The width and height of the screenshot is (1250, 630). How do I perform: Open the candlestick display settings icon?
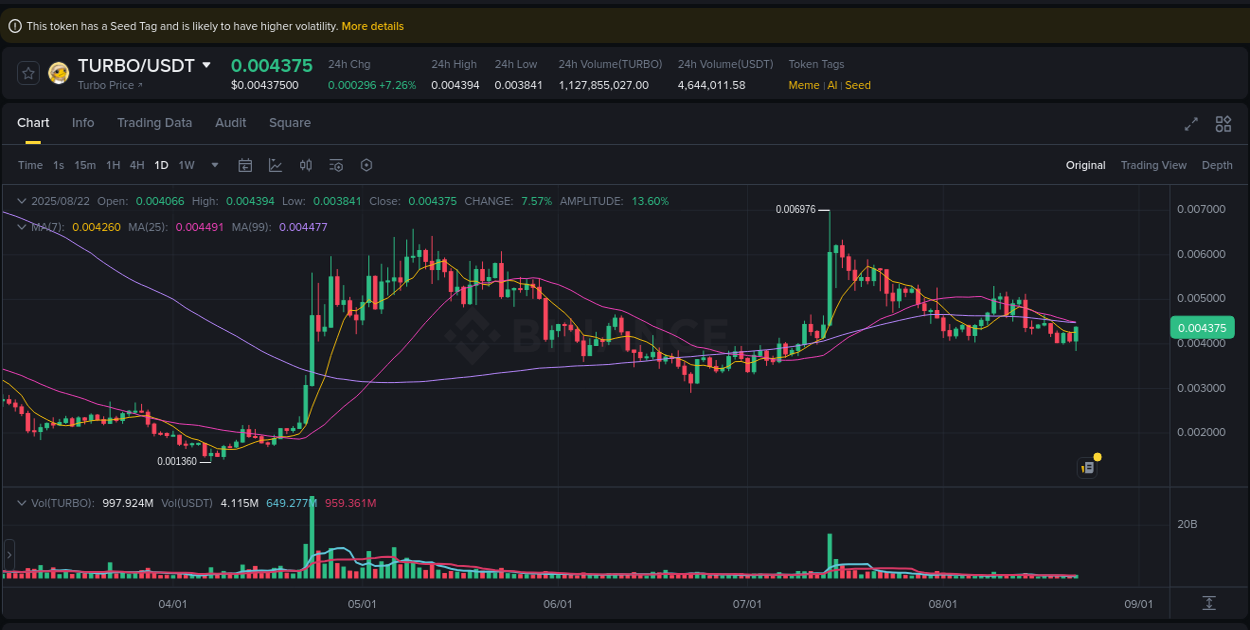[306, 165]
